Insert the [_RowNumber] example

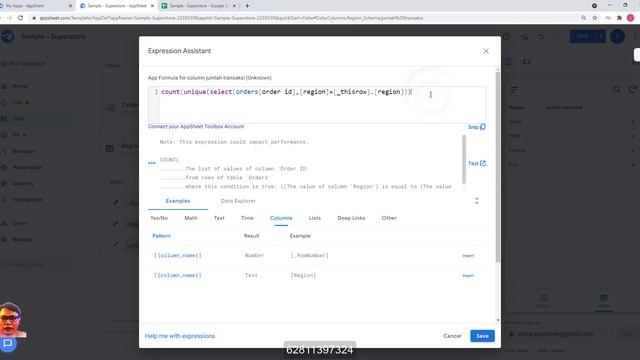pyautogui.click(x=468, y=256)
